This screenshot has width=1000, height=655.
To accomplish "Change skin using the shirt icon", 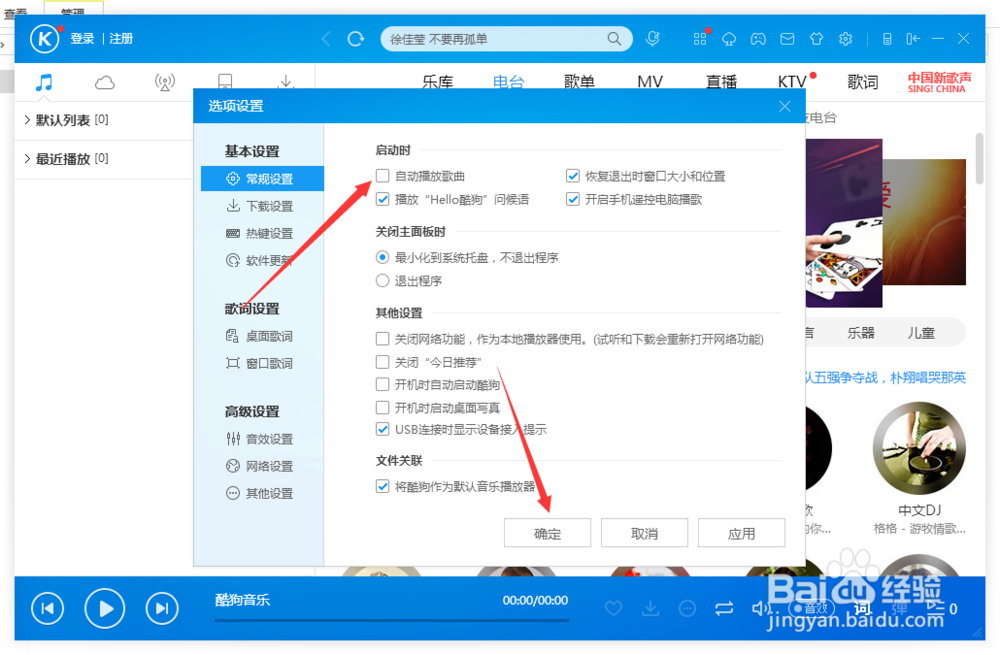I will pos(816,38).
